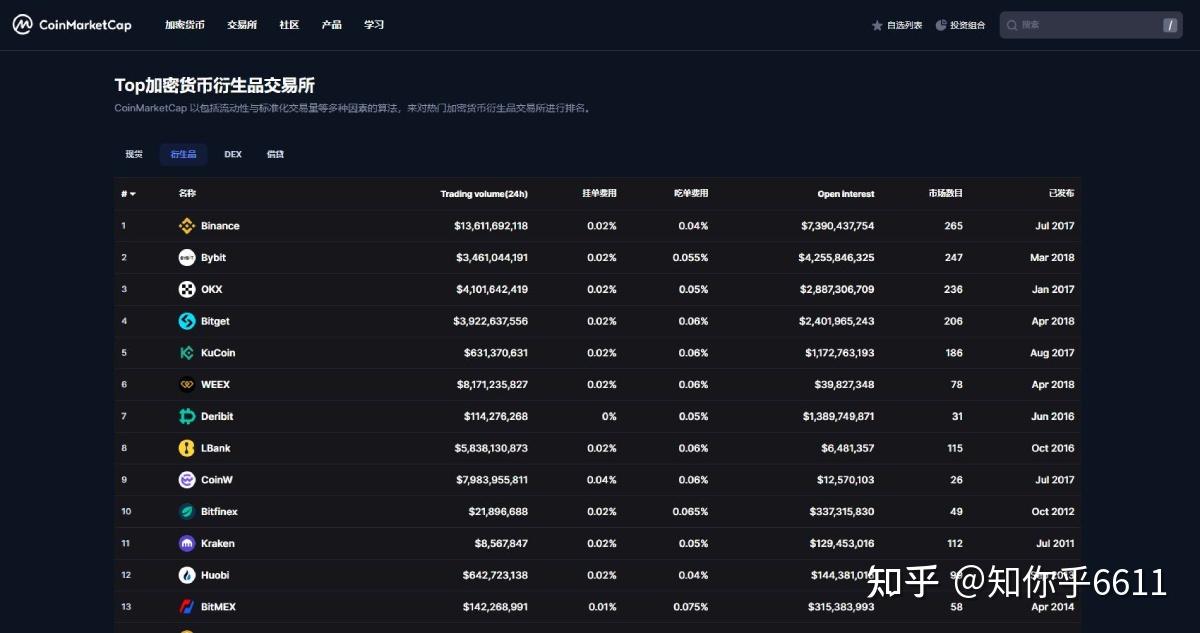
Task: Open the 学习 menu
Action: pos(374,25)
